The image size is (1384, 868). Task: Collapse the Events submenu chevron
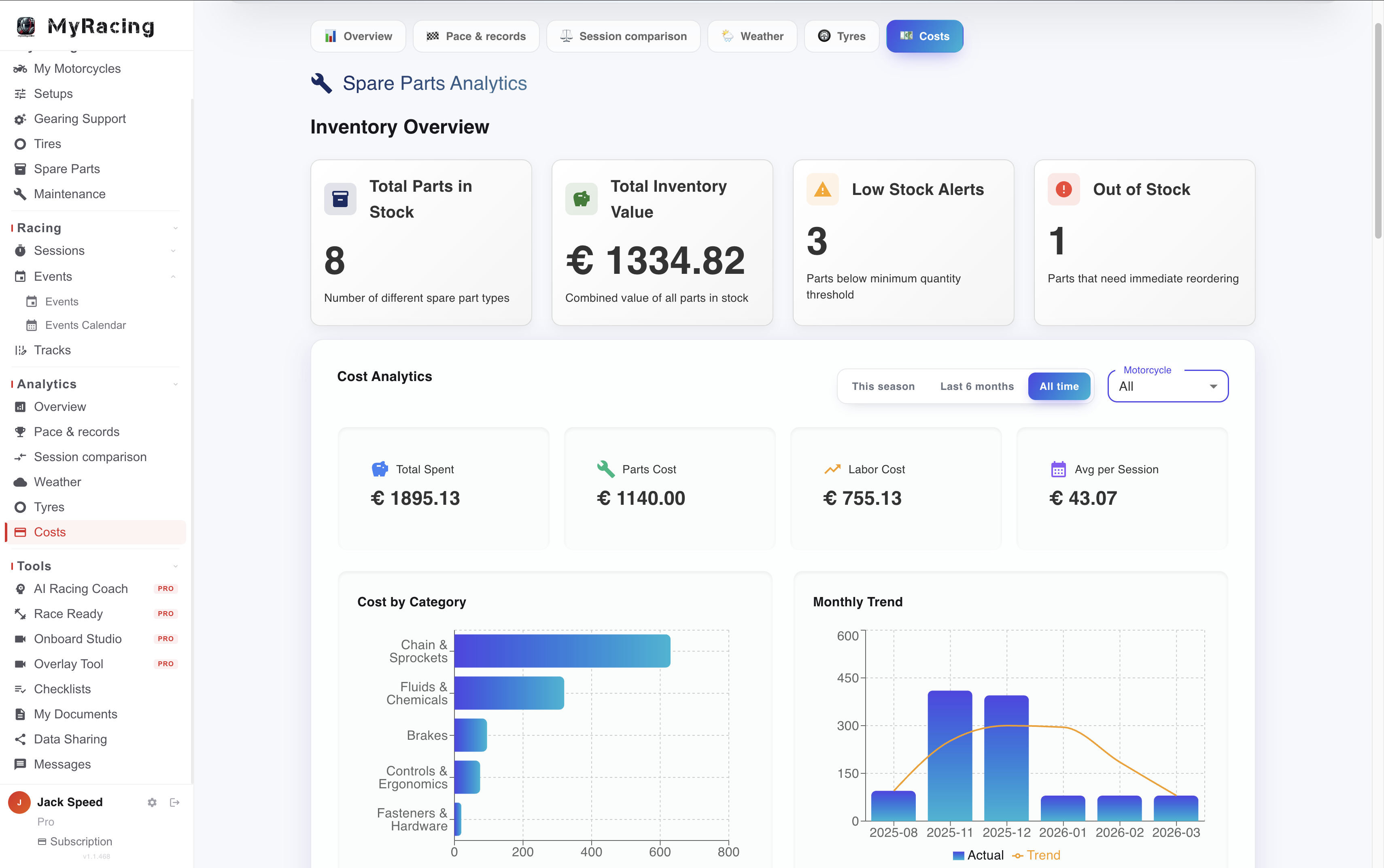point(173,277)
